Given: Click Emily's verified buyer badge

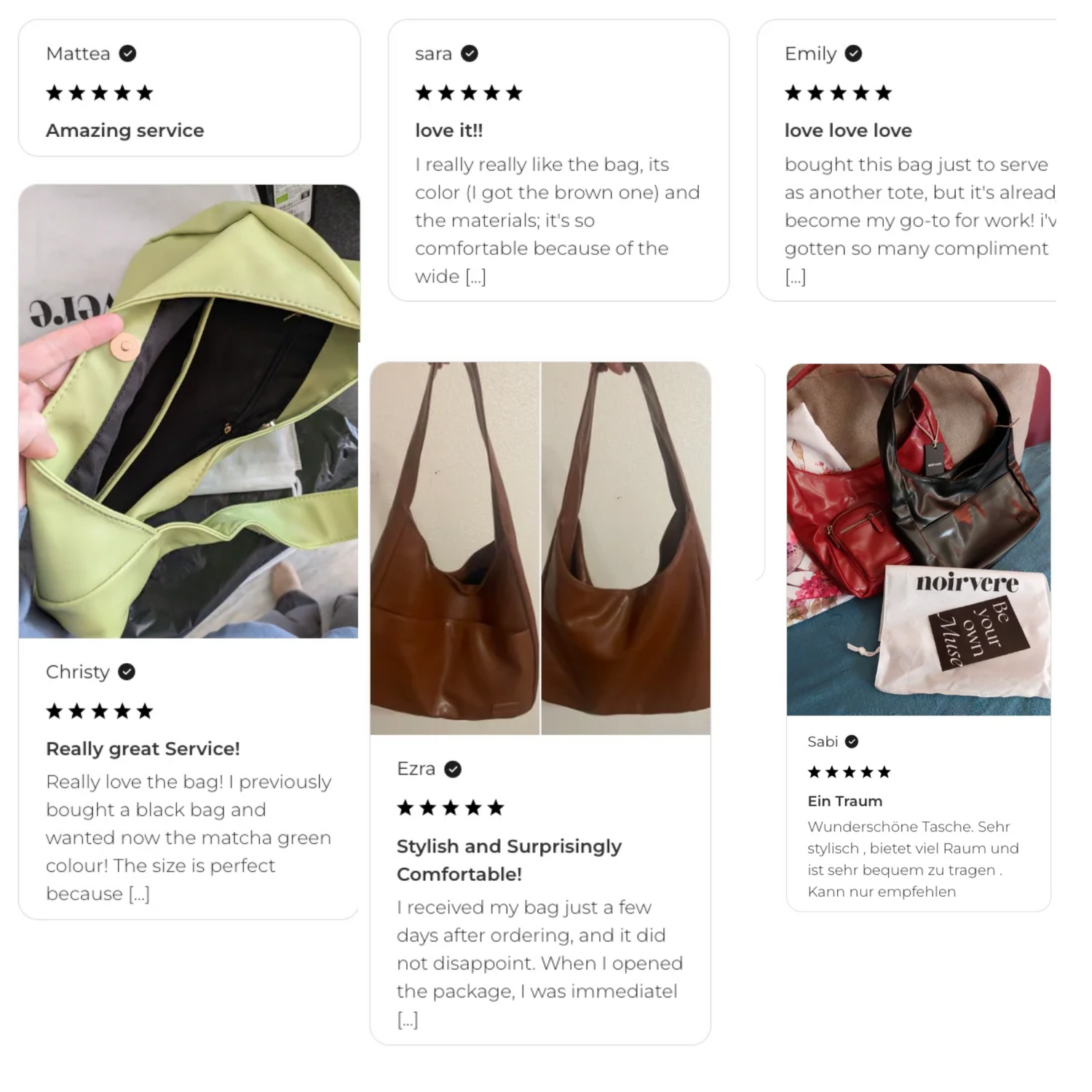Looking at the screenshot, I should 853,54.
